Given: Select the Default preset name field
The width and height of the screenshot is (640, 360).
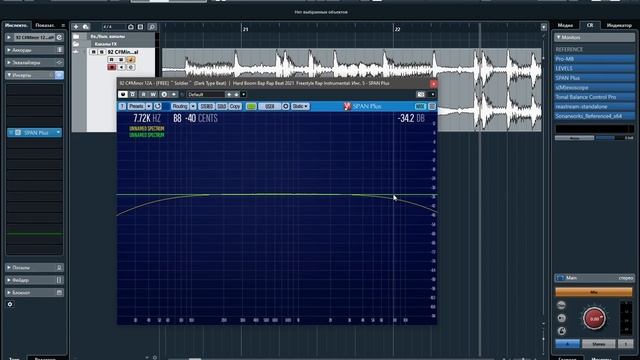Looking at the screenshot, I should (x=206, y=94).
